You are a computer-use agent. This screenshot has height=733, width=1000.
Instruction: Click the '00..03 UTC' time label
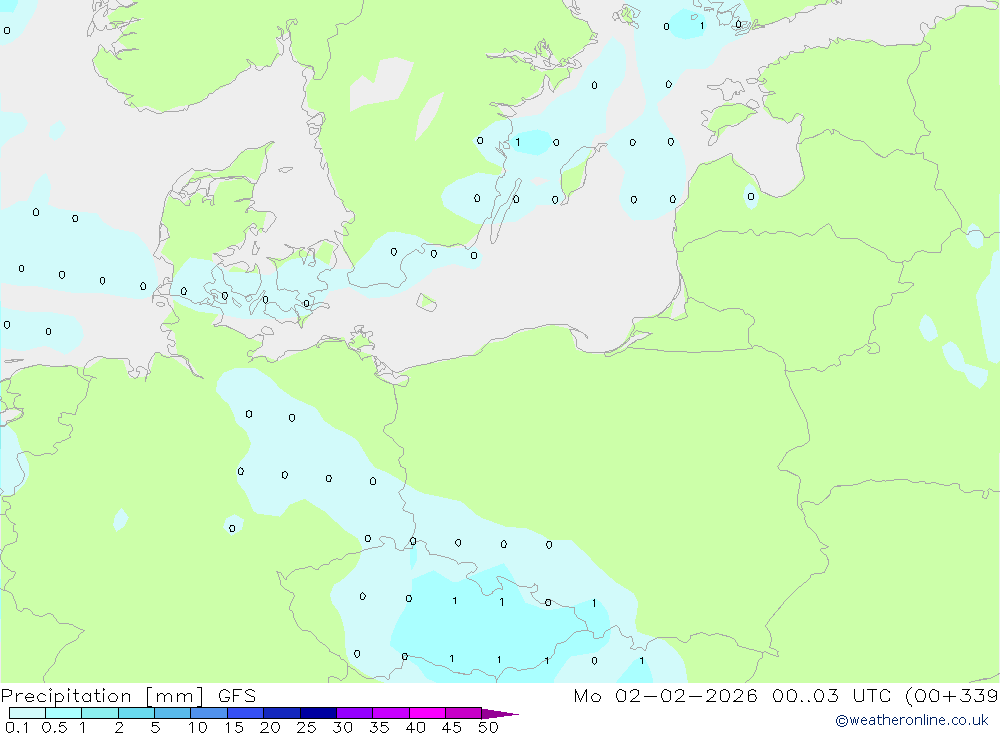point(832,695)
